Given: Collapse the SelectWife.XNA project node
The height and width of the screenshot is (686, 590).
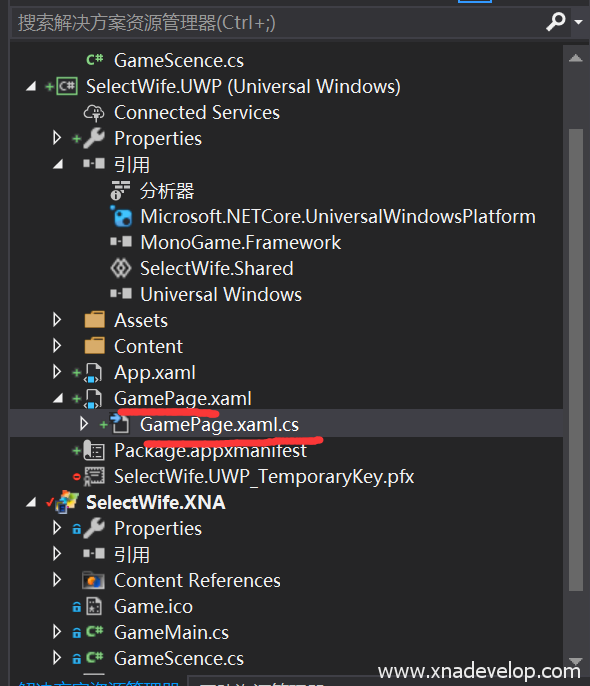Looking at the screenshot, I should pyautogui.click(x=31, y=502).
